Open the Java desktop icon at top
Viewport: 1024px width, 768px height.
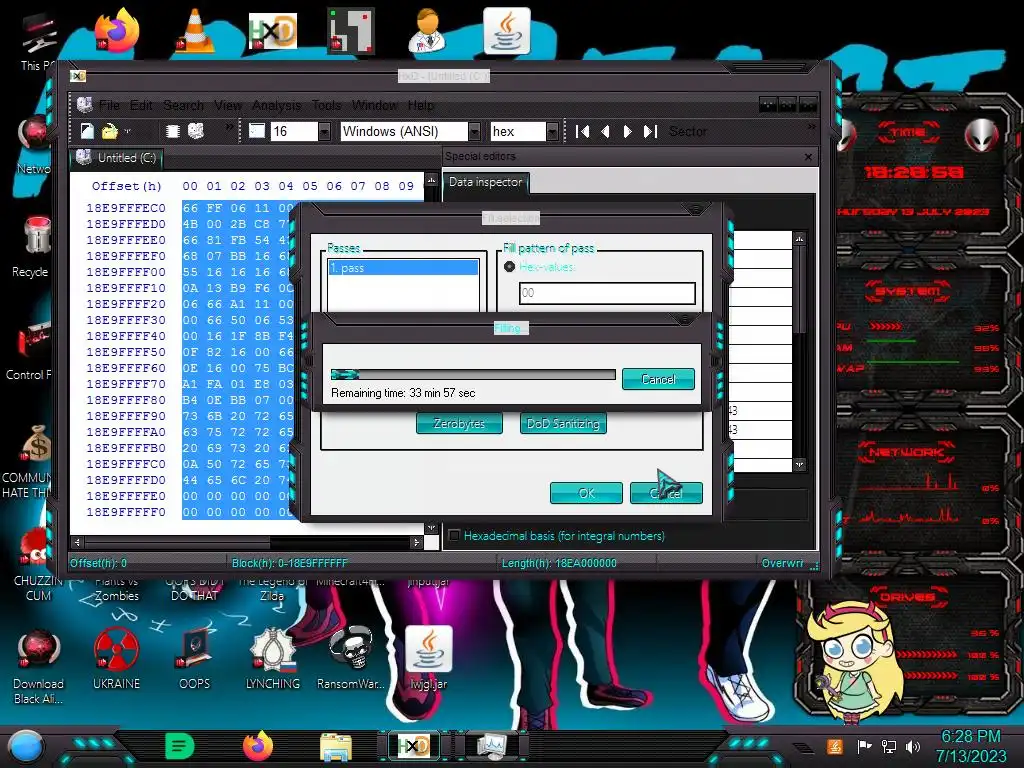pyautogui.click(x=506, y=31)
